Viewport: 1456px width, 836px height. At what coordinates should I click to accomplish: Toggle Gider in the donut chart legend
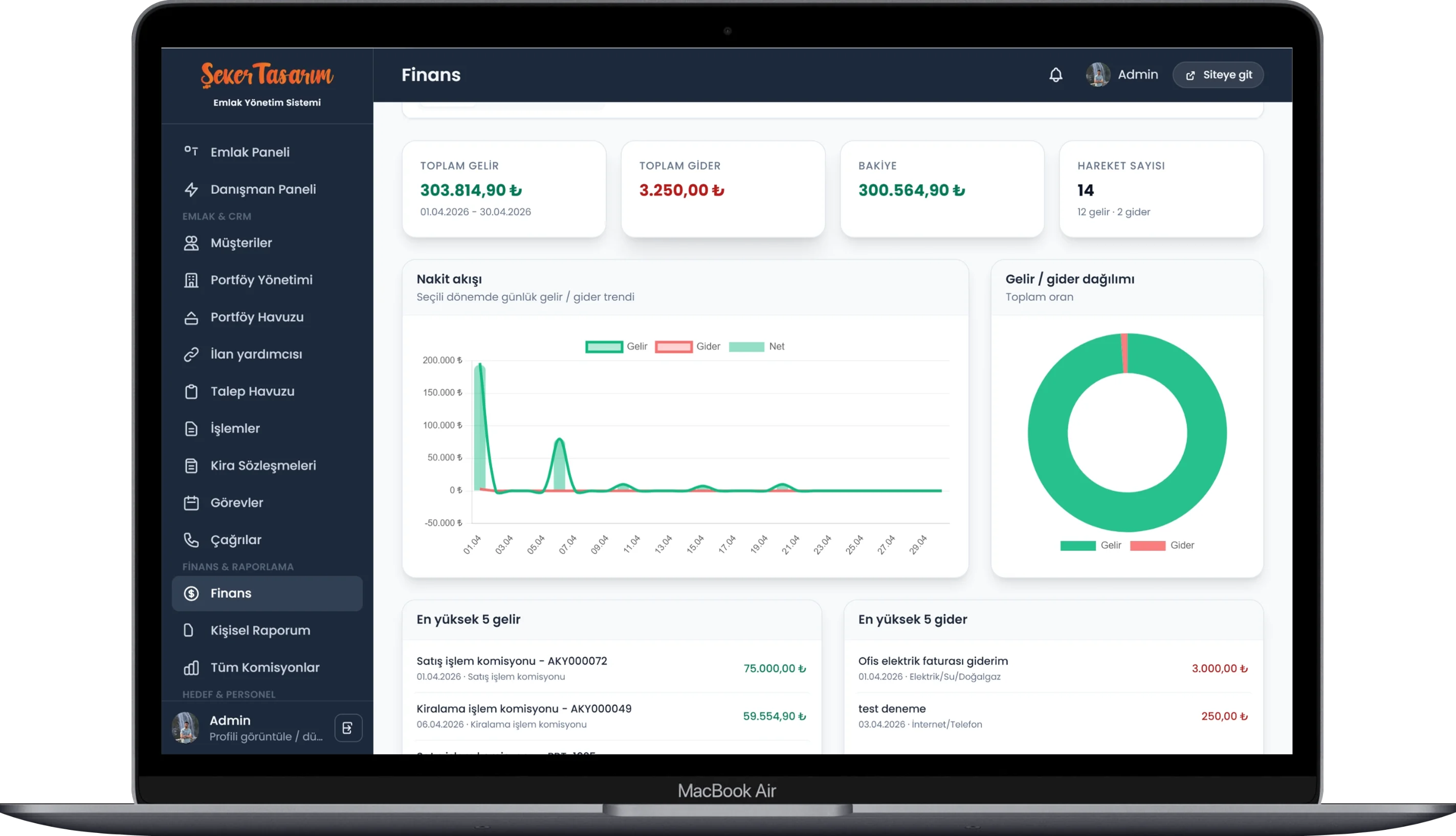click(1161, 545)
